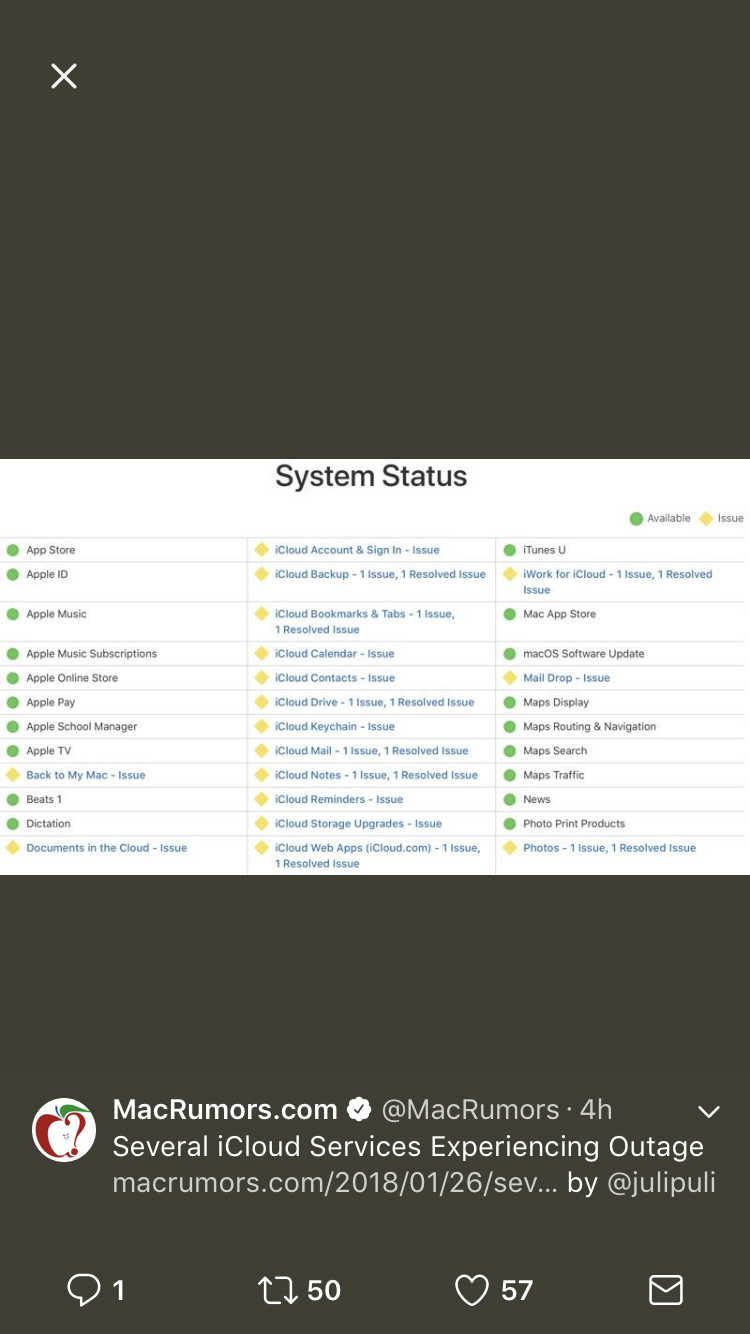Close the image viewer with the X

64,76
